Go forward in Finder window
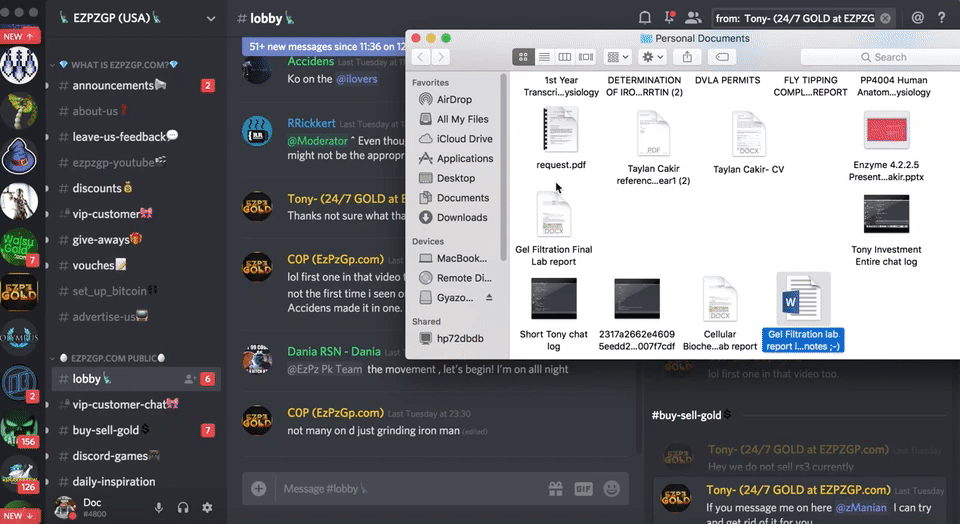960x524 pixels. pyautogui.click(x=441, y=57)
